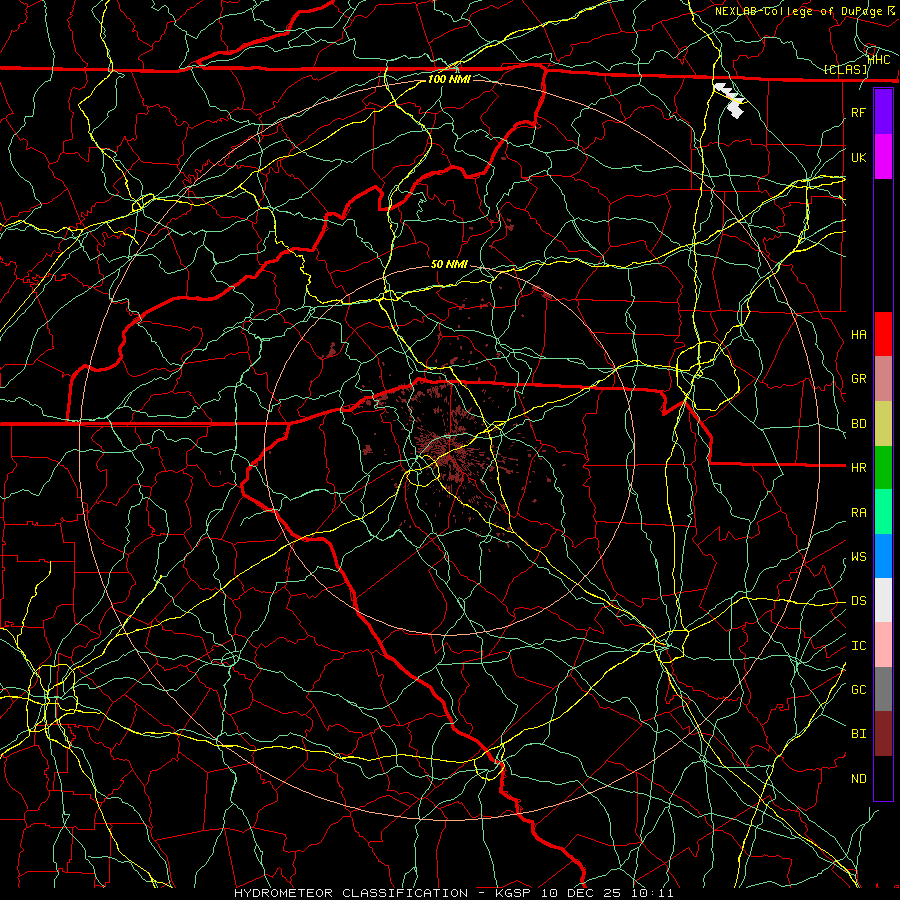900x900 pixels.
Task: Click the [CLAS] label text
Action: (845, 70)
